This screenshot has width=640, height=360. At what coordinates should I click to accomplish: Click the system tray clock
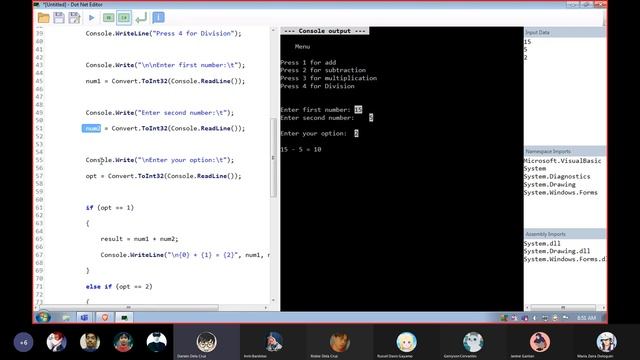[x=587, y=318]
